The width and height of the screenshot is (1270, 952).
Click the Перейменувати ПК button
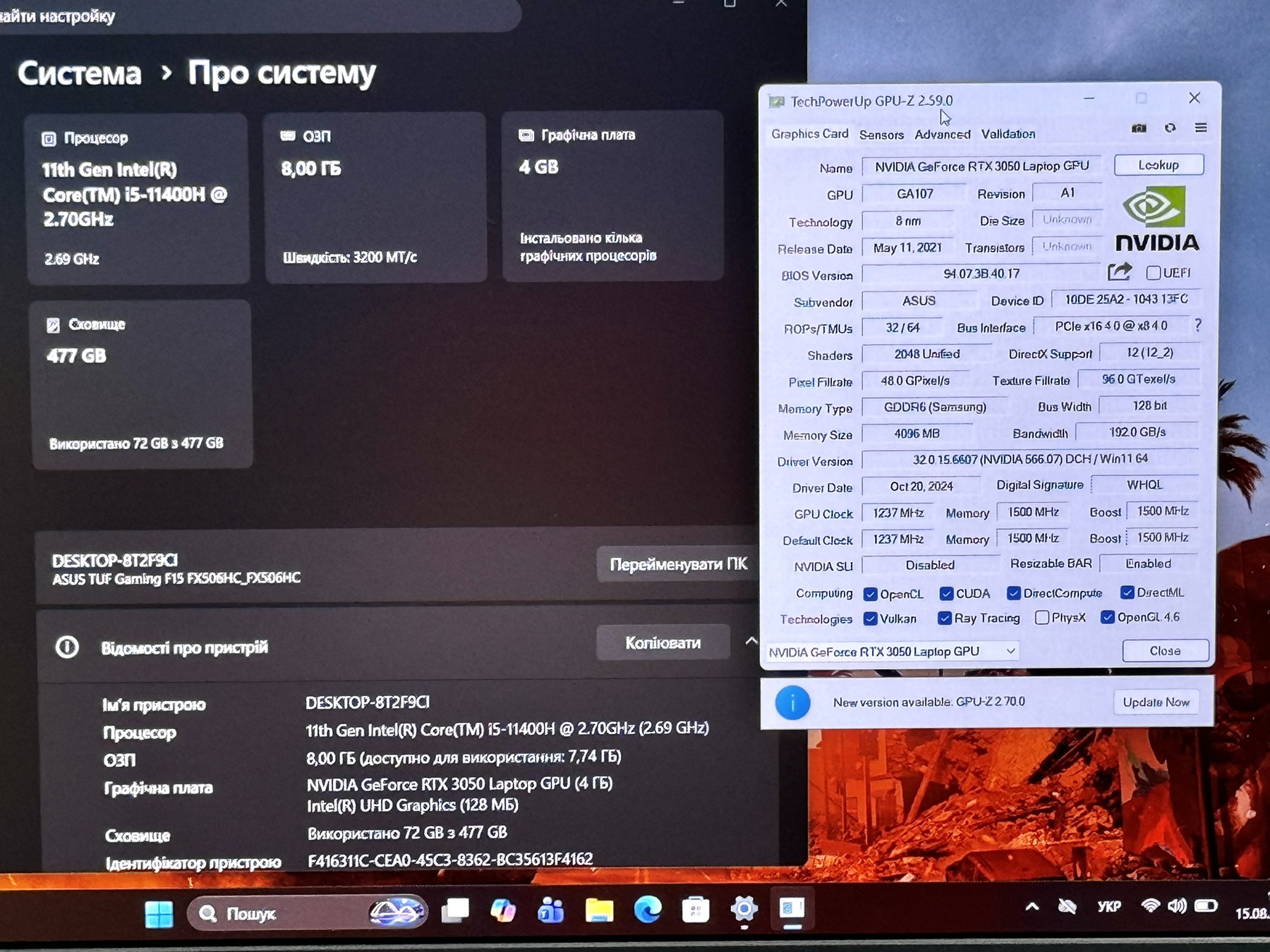[677, 564]
